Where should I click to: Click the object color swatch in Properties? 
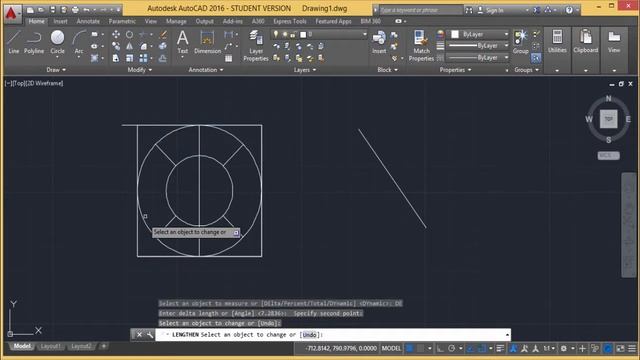pyautogui.click(x=455, y=34)
